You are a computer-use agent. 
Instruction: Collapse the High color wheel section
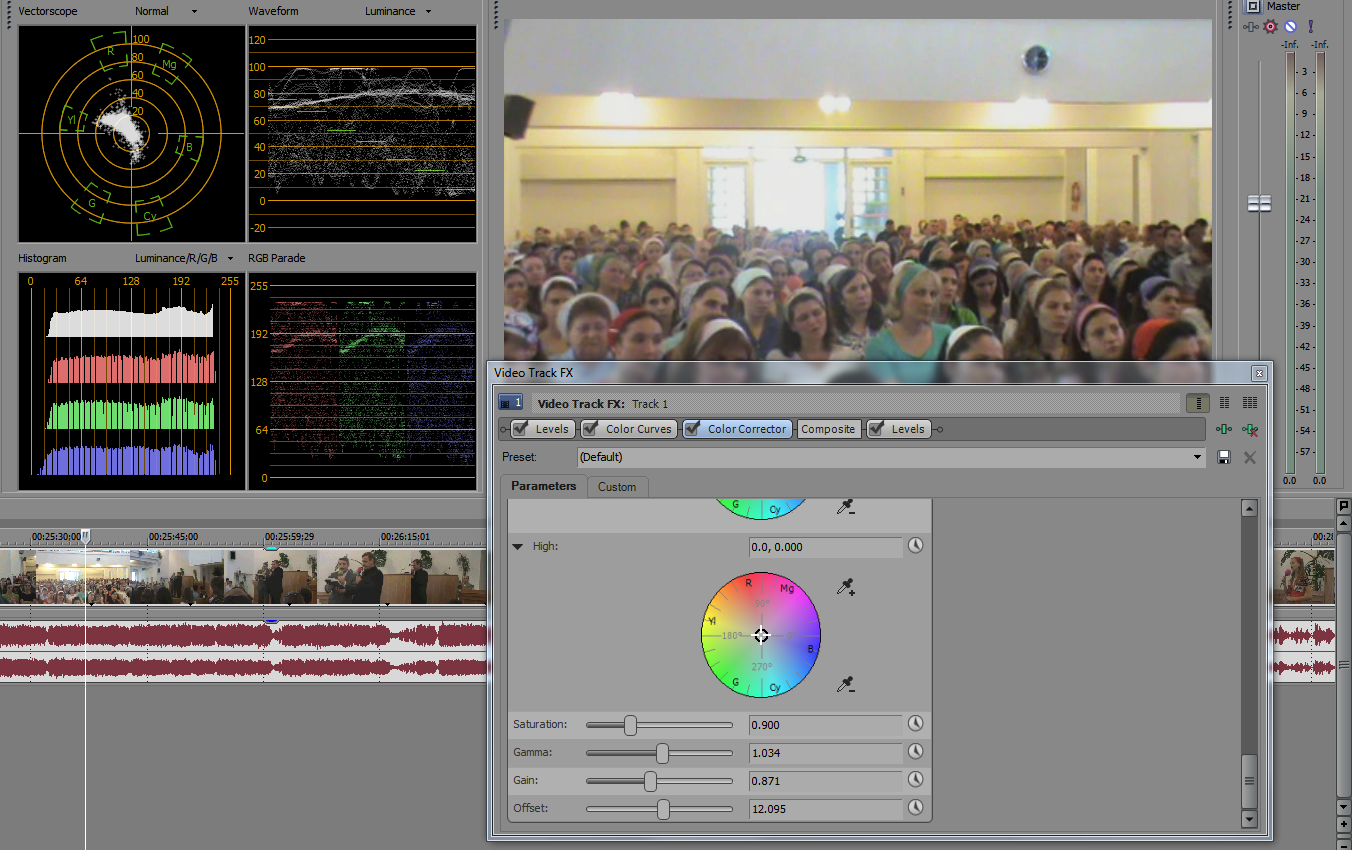(518, 547)
